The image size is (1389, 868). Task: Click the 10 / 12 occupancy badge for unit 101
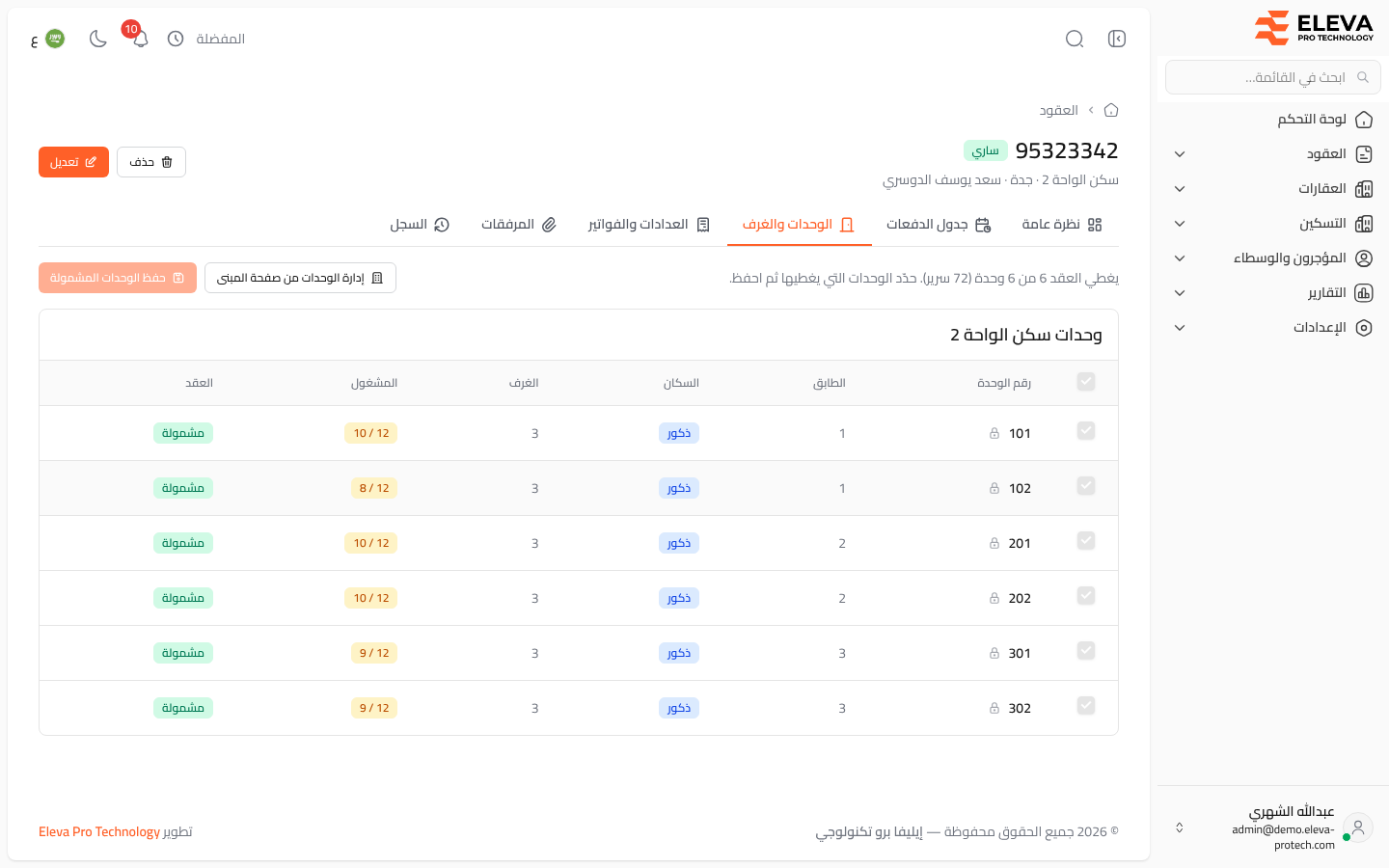coord(371,433)
